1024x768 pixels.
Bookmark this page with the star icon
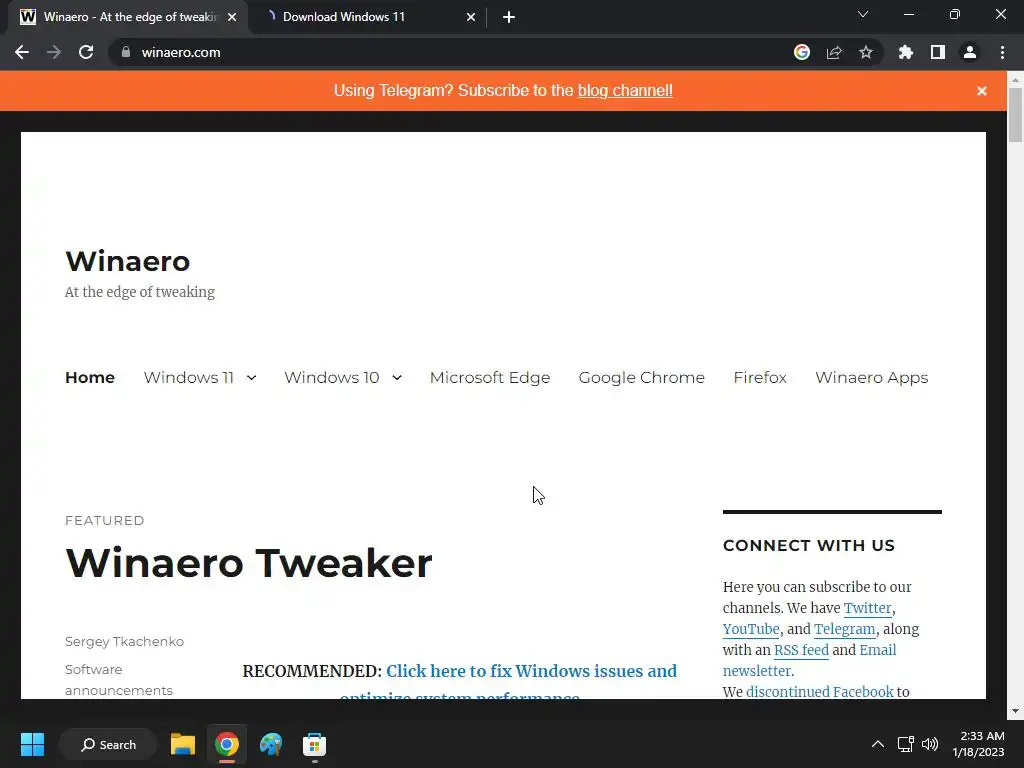pos(866,52)
